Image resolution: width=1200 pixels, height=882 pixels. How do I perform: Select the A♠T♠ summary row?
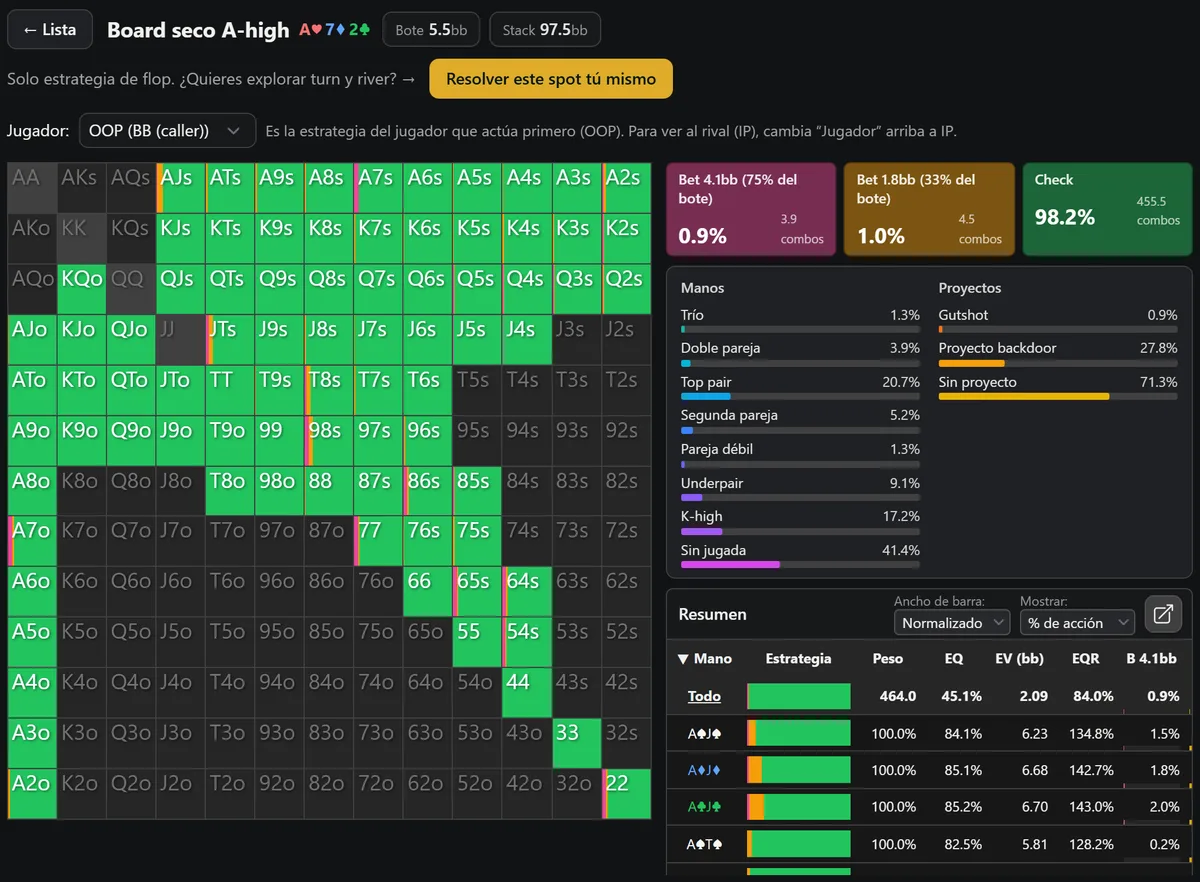coord(929,844)
